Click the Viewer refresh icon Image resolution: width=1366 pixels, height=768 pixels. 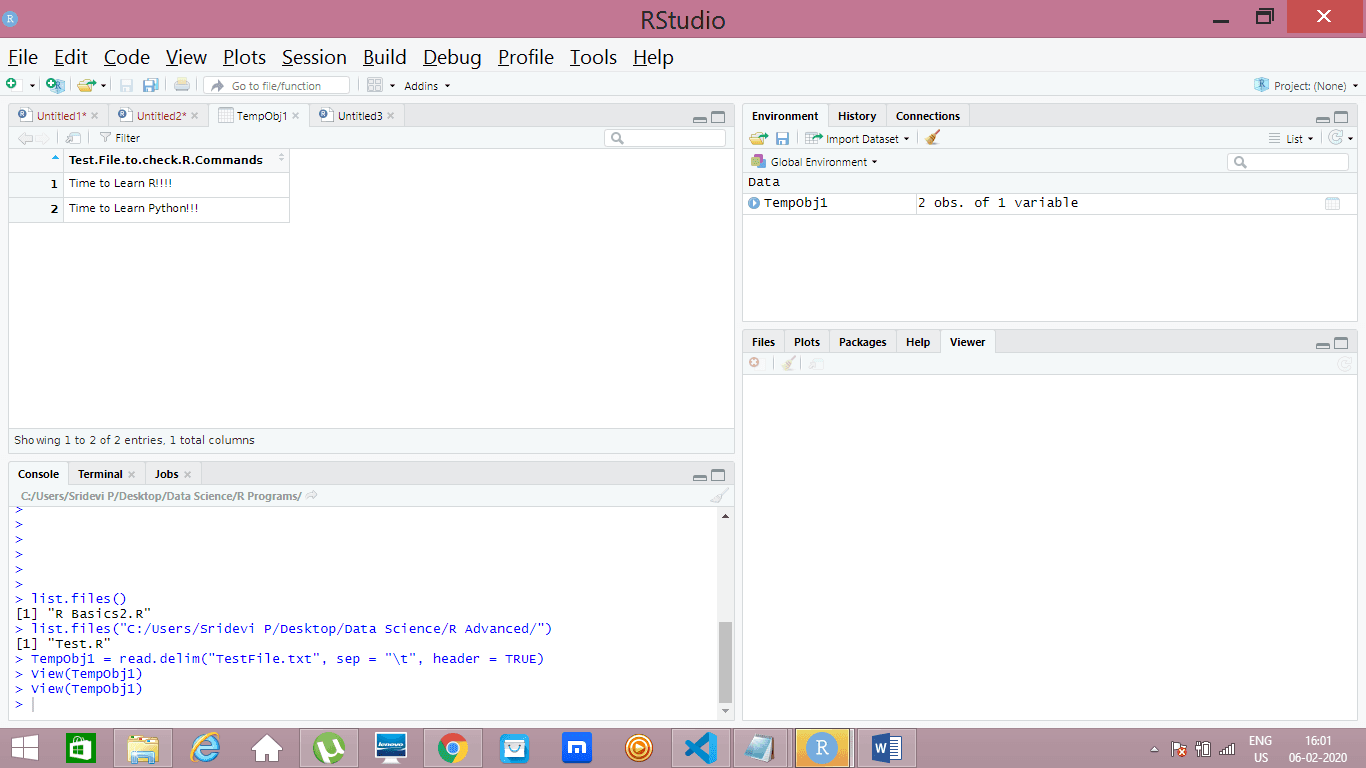coord(1345,364)
